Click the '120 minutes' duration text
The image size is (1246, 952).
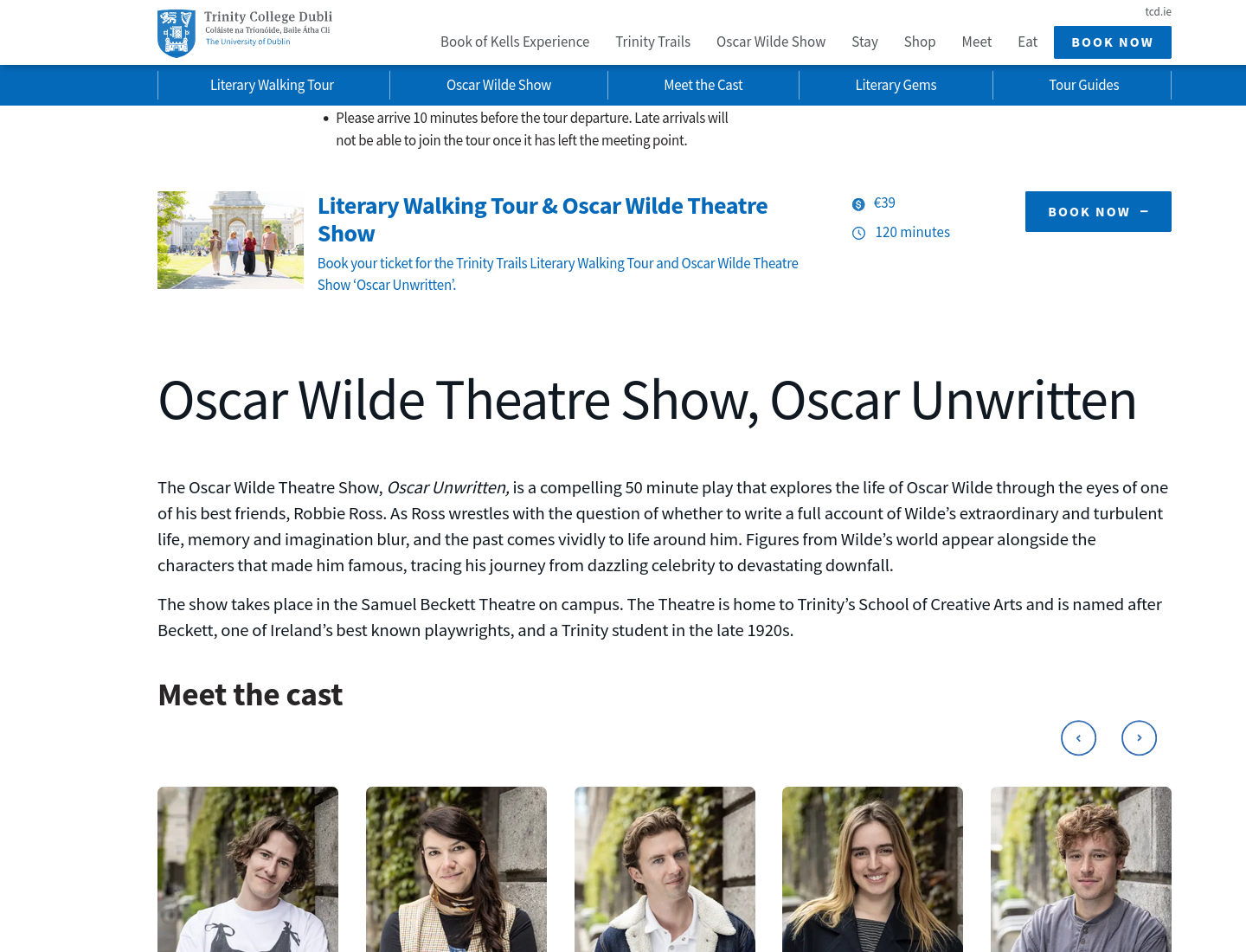click(x=912, y=232)
